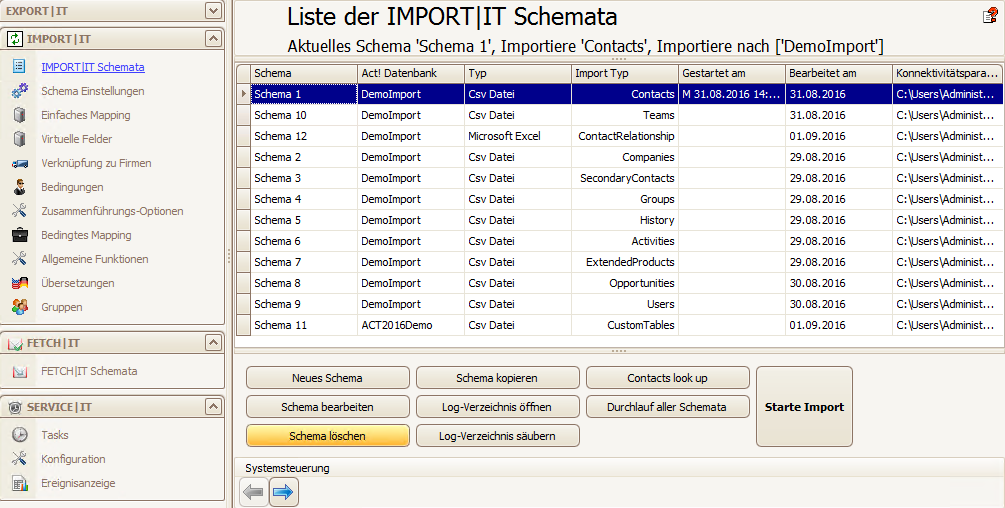The height and width of the screenshot is (508, 1005).
Task: Sort by the Schema column header
Action: click(x=304, y=73)
